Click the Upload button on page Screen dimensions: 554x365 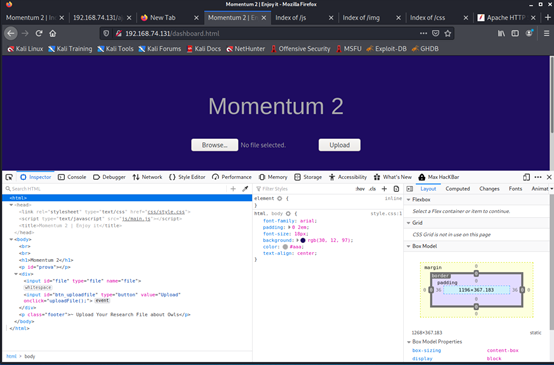coord(340,145)
